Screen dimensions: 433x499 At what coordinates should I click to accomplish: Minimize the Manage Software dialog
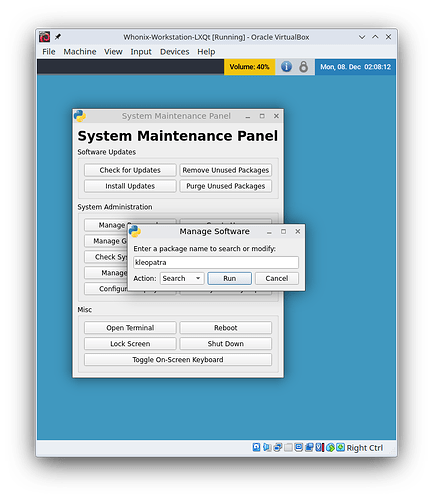coord(269,232)
